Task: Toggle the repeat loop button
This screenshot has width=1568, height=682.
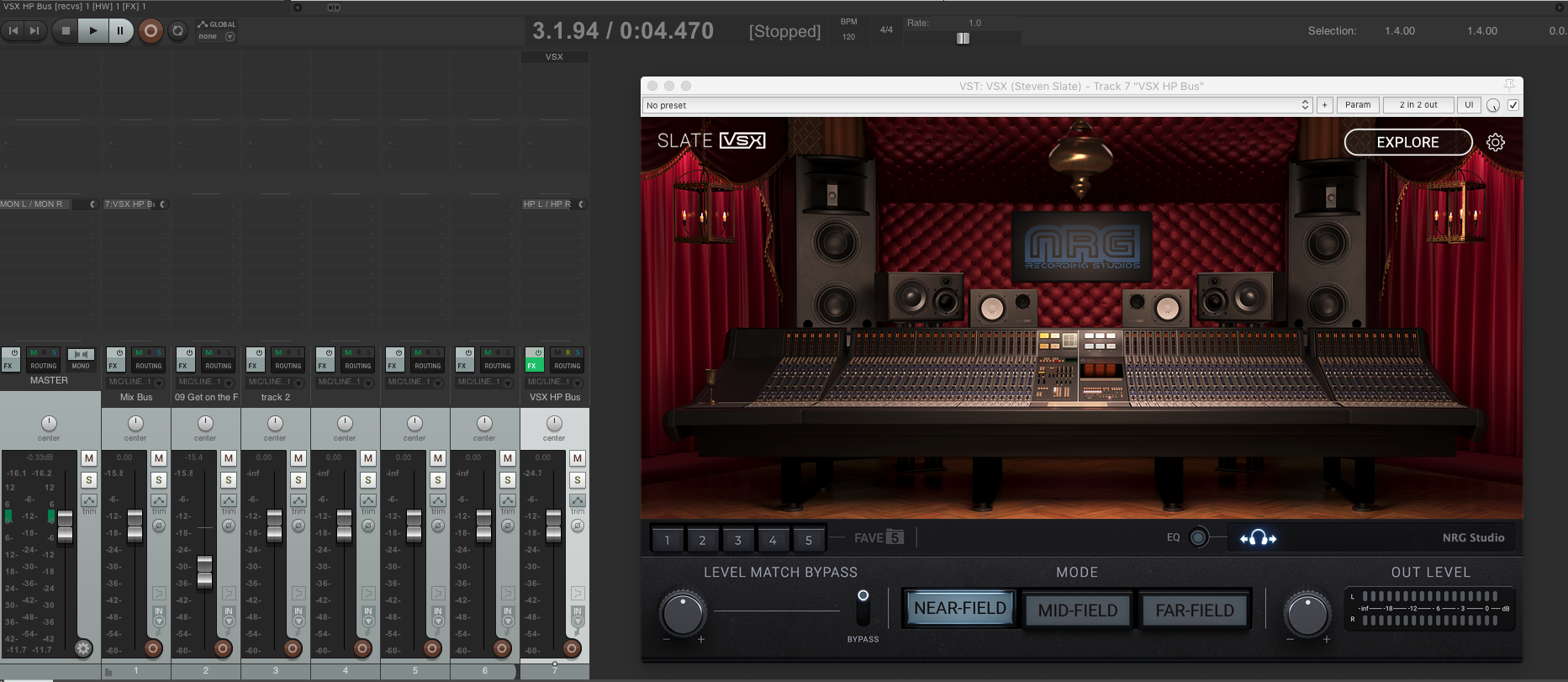Action: 177,31
